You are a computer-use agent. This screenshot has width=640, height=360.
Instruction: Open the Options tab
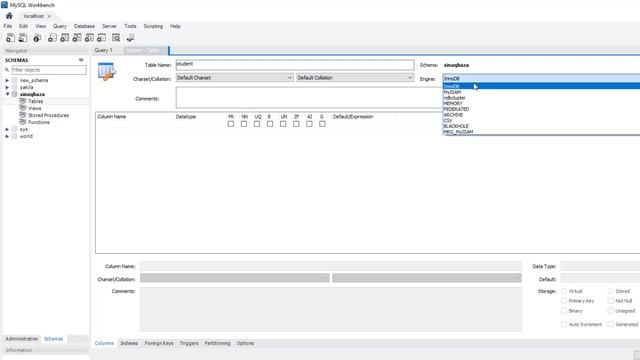pyautogui.click(x=245, y=343)
